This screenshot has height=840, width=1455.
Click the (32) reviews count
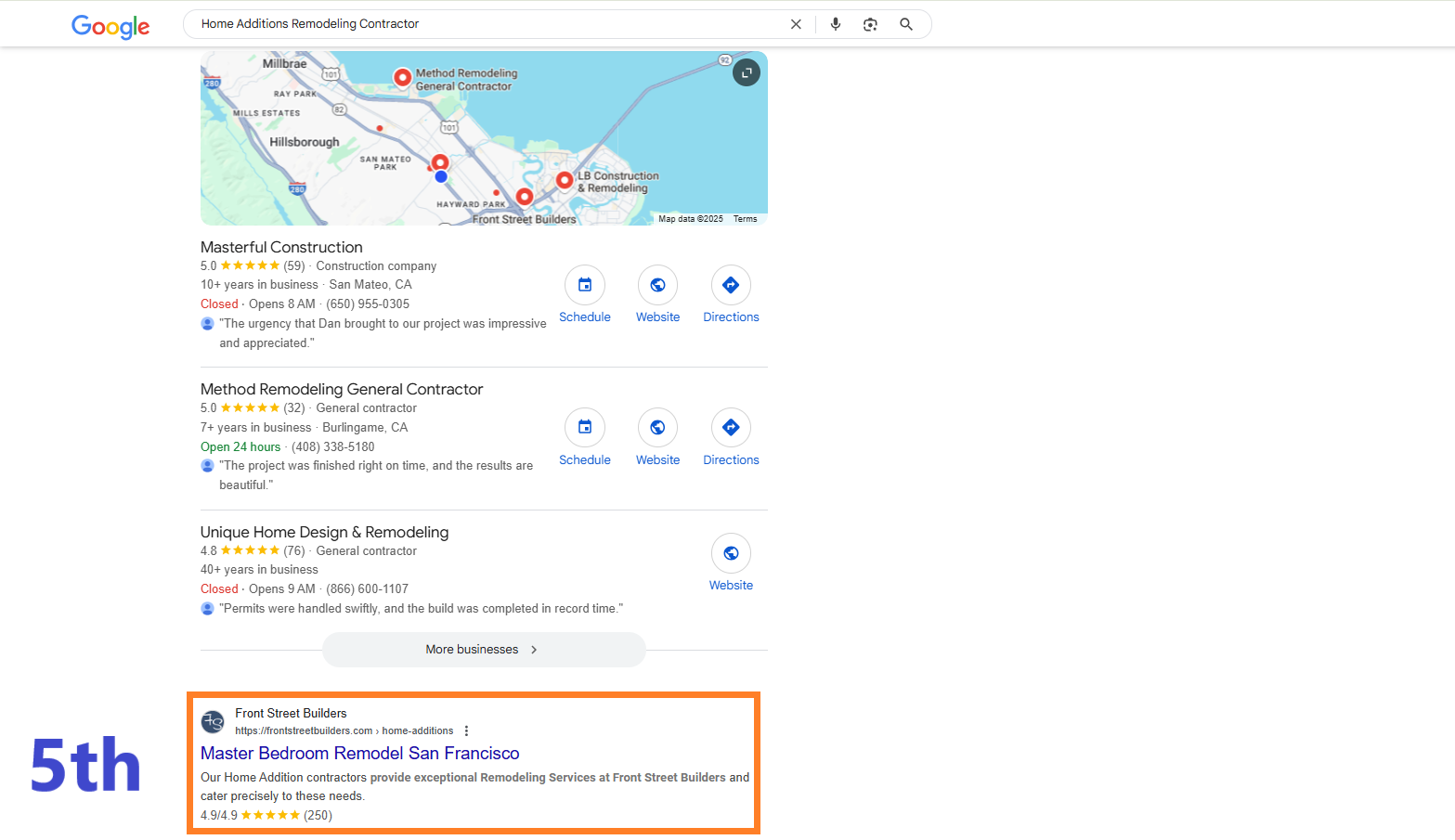tap(294, 408)
